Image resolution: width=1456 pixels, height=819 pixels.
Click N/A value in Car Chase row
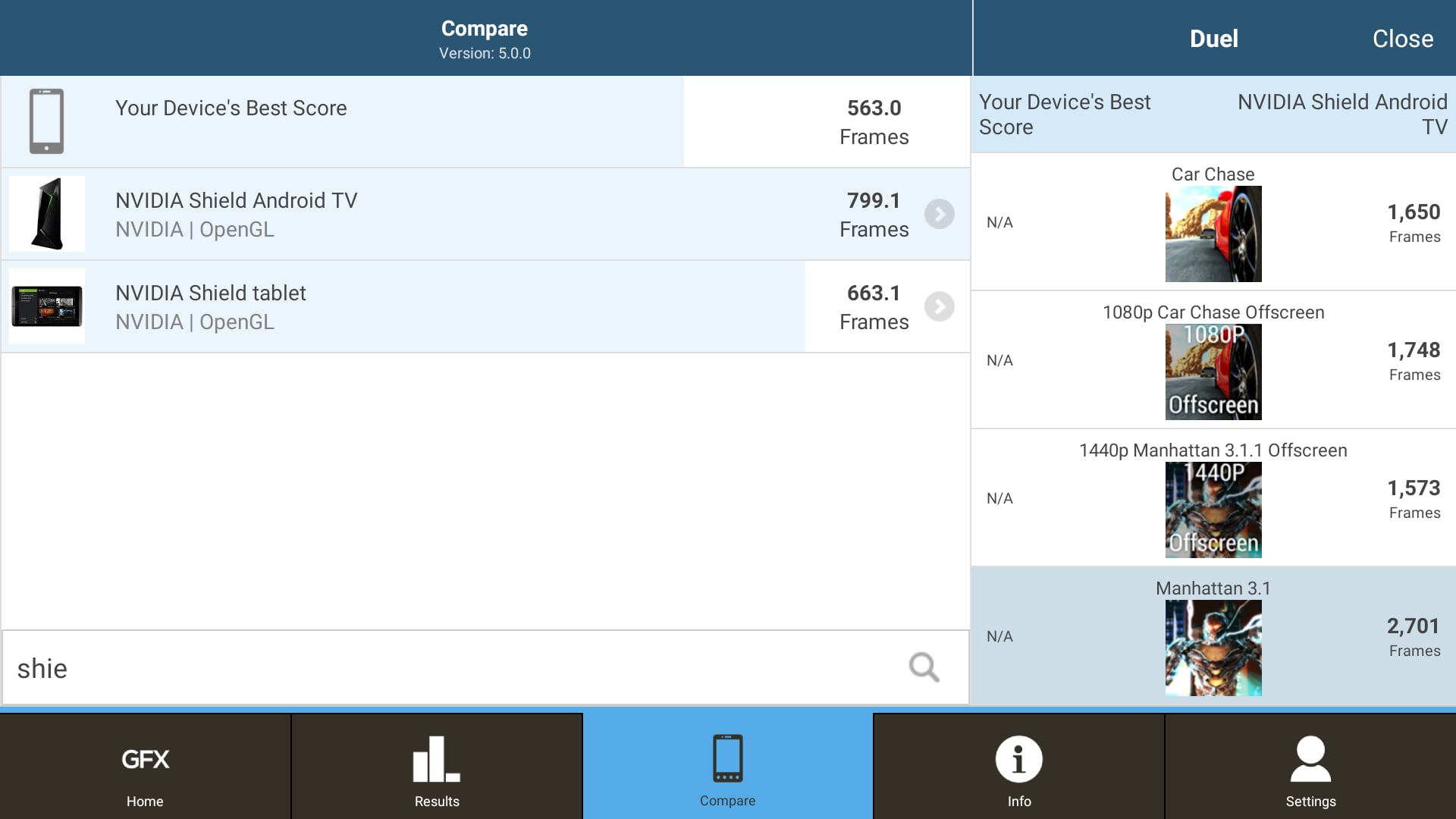click(999, 222)
